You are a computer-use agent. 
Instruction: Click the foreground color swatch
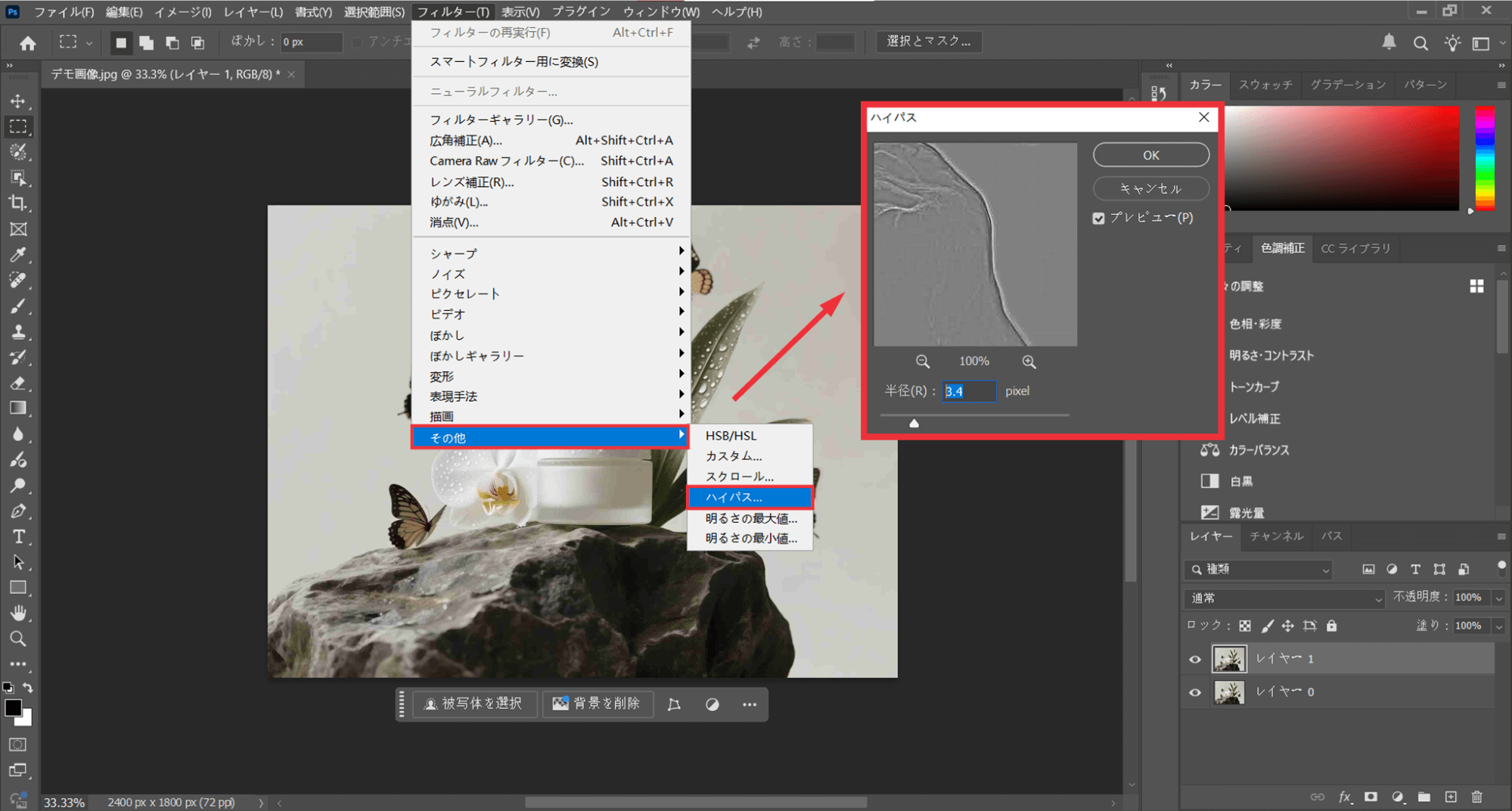pyautogui.click(x=13, y=707)
